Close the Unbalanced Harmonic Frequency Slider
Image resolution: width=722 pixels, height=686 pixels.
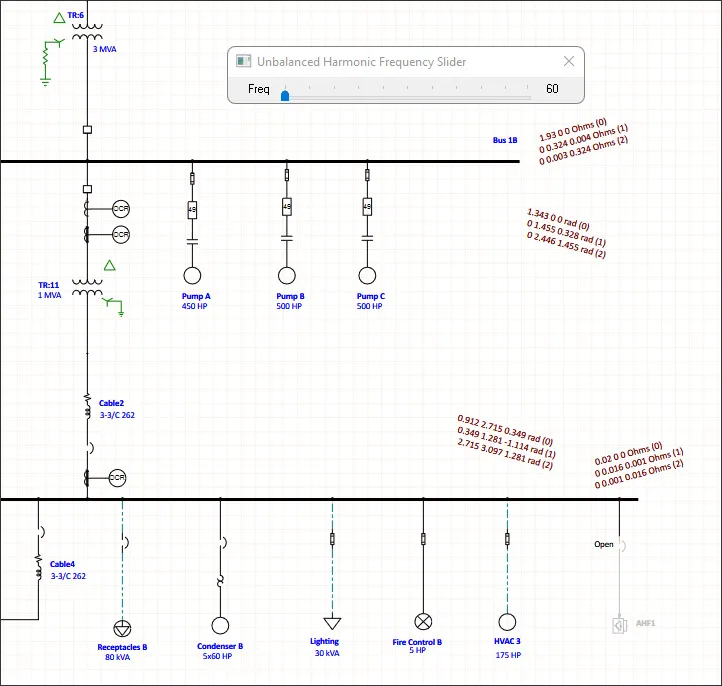(569, 61)
